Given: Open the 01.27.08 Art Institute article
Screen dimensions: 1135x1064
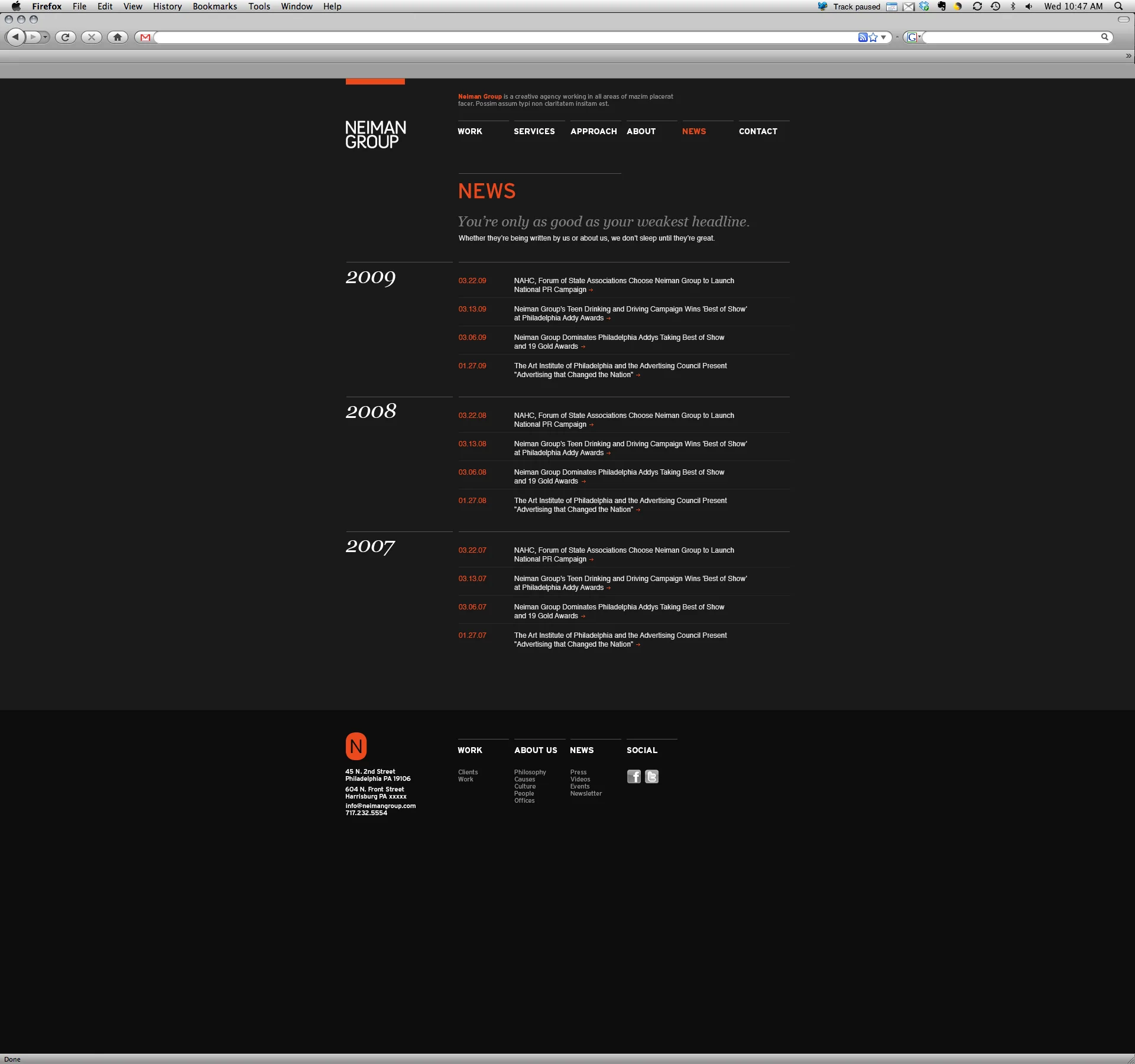Looking at the screenshot, I should pos(621,505).
